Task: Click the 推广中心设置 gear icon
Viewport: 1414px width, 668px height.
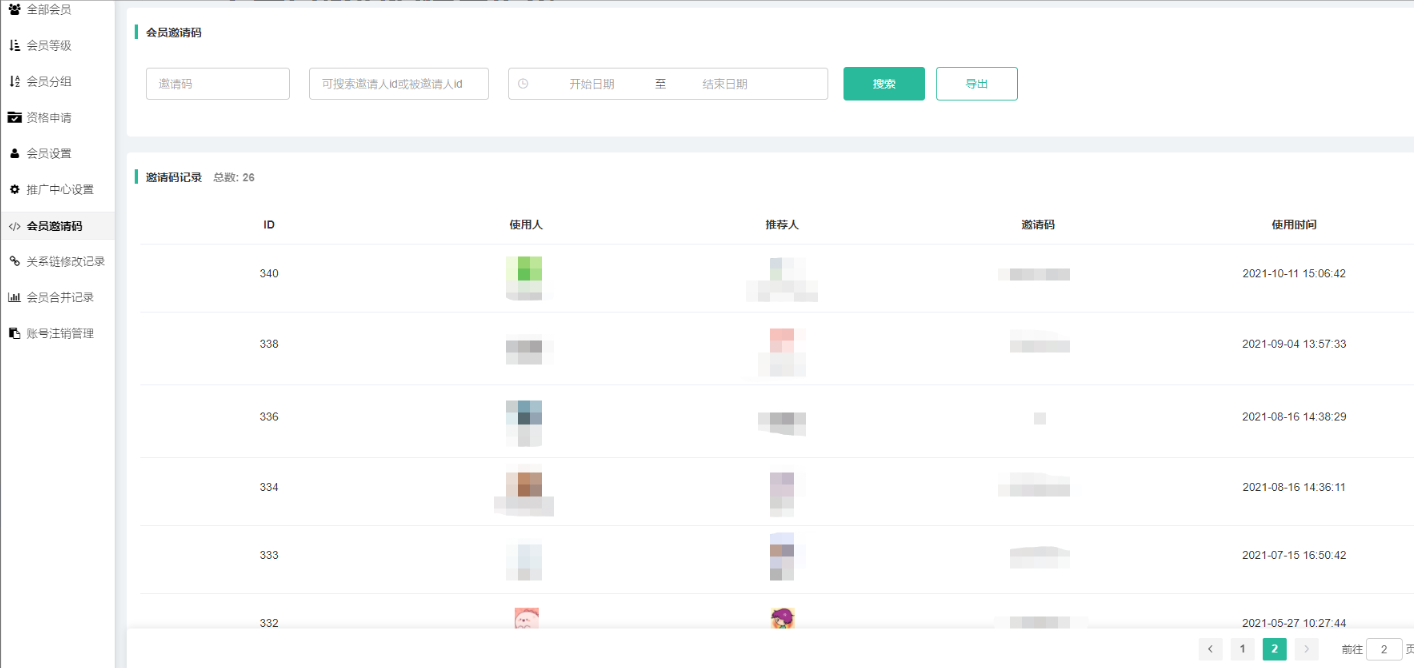Action: [x=15, y=190]
